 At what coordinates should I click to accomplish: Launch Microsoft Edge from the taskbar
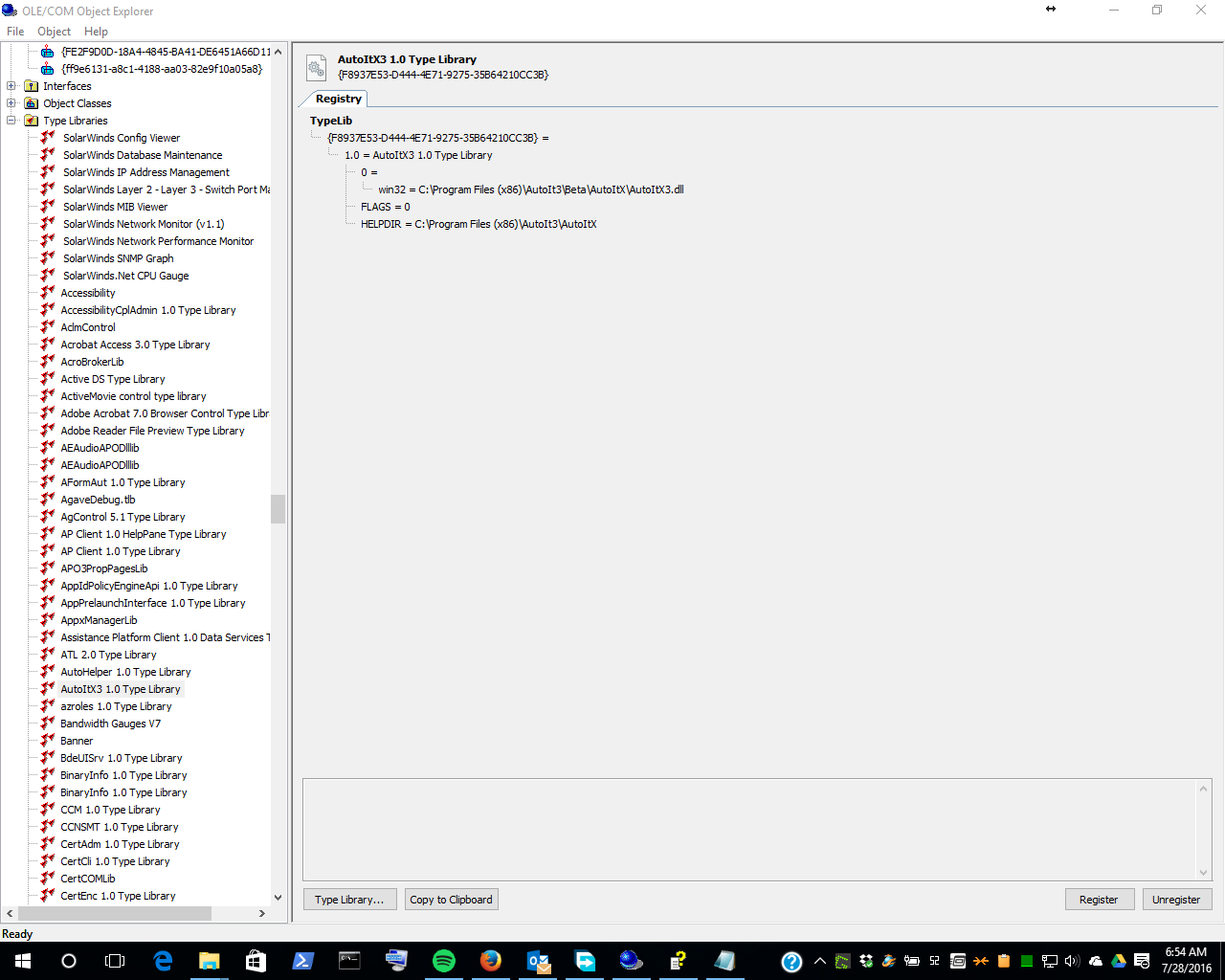(x=163, y=961)
